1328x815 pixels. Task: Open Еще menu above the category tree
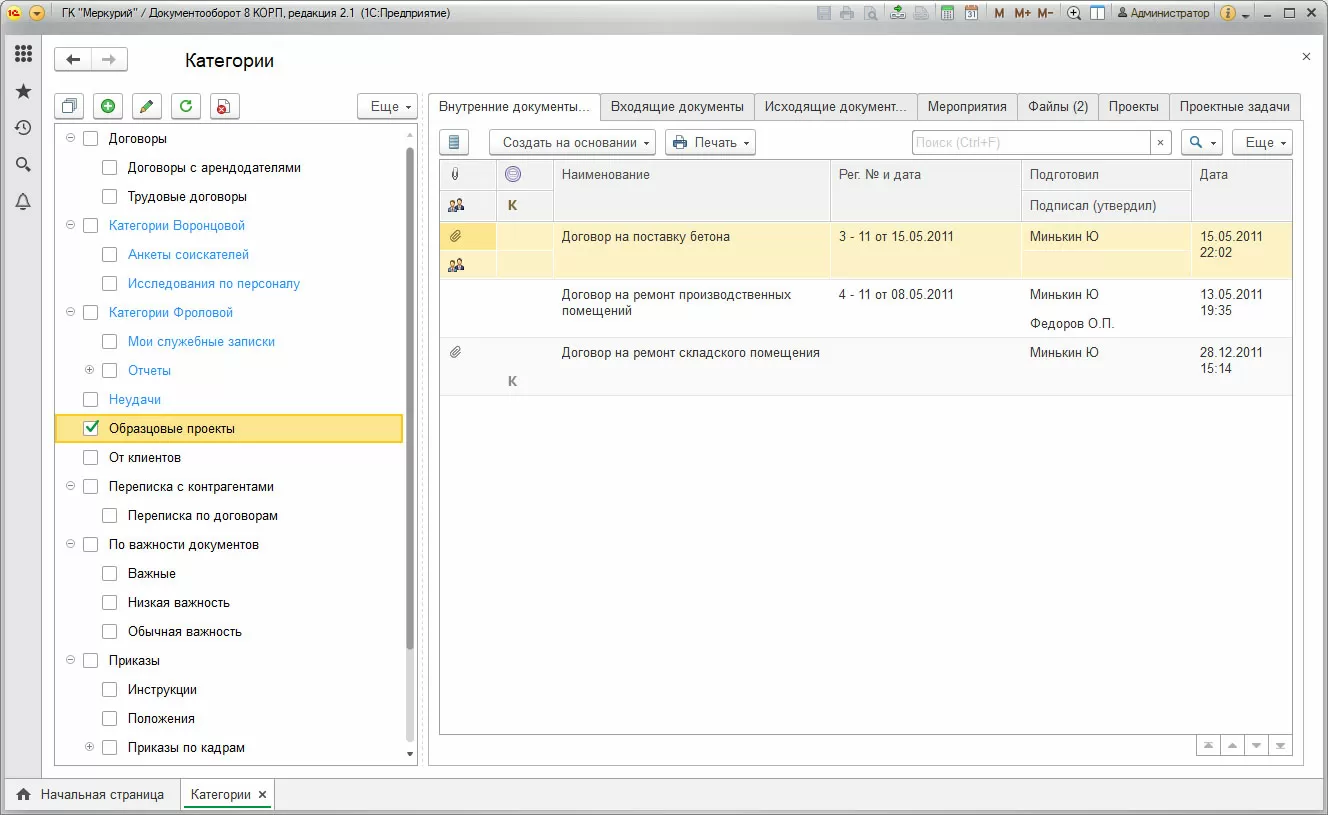point(387,107)
